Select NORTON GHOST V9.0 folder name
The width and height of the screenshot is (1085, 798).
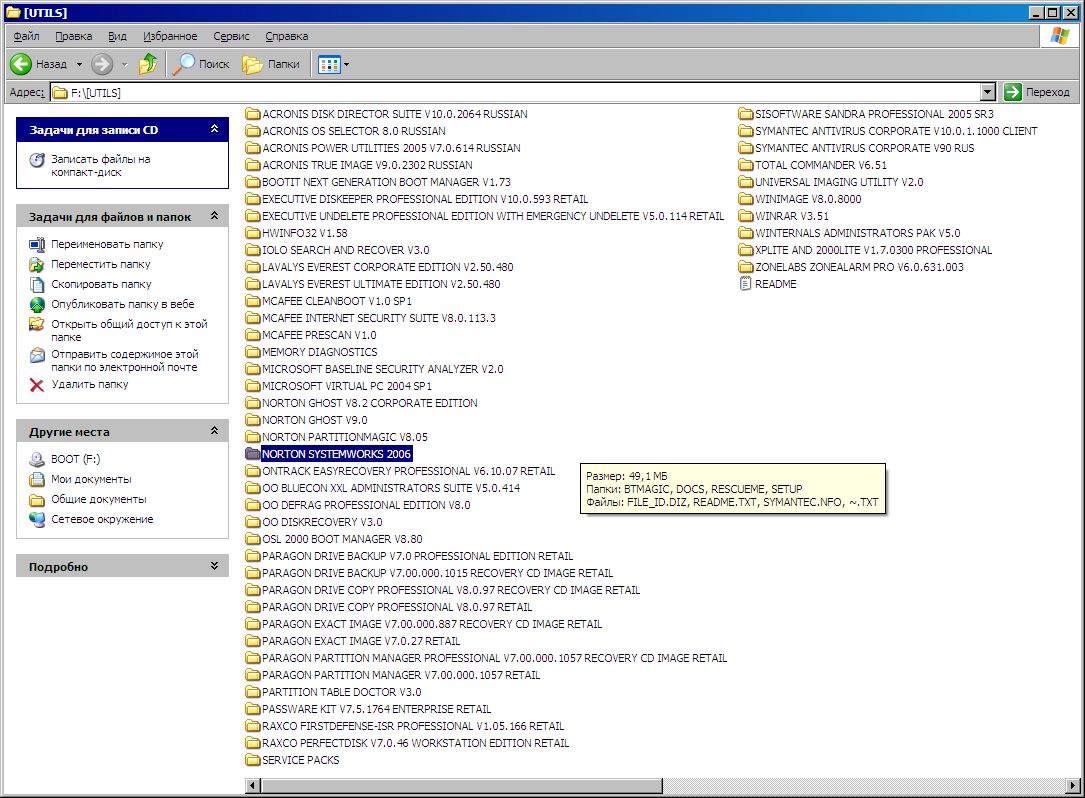click(315, 420)
